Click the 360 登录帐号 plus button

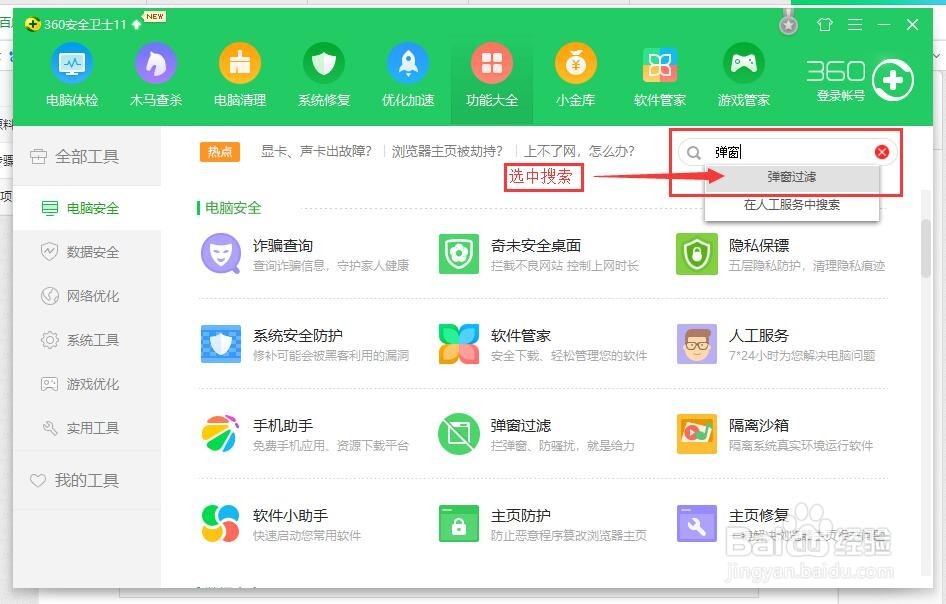(893, 80)
